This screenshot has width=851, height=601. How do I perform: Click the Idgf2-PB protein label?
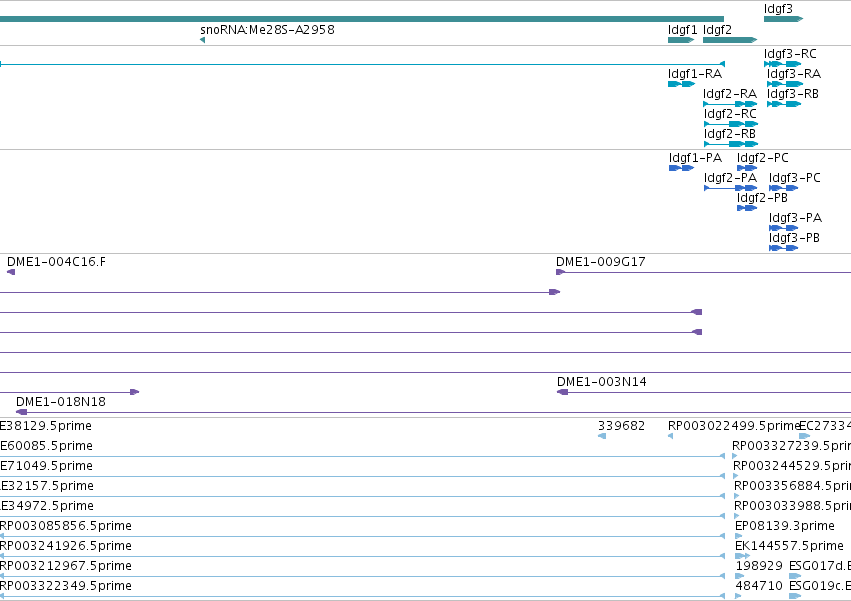[x=762, y=198]
